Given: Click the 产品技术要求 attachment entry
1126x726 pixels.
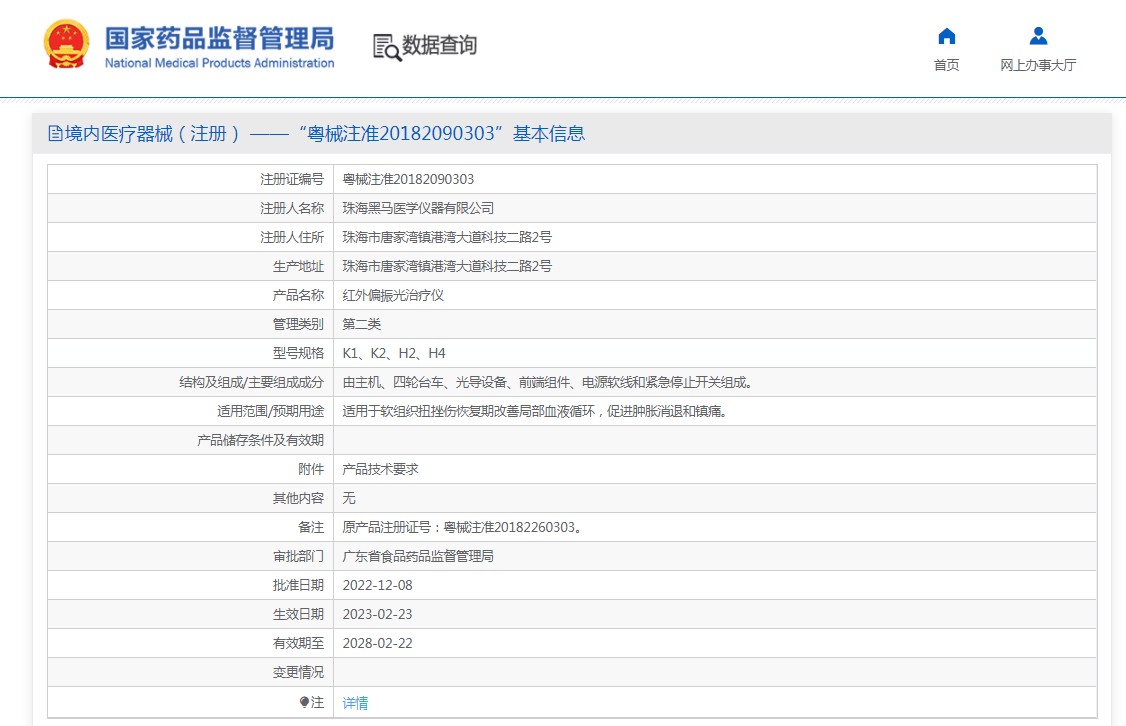Looking at the screenshot, I should pos(380,469).
